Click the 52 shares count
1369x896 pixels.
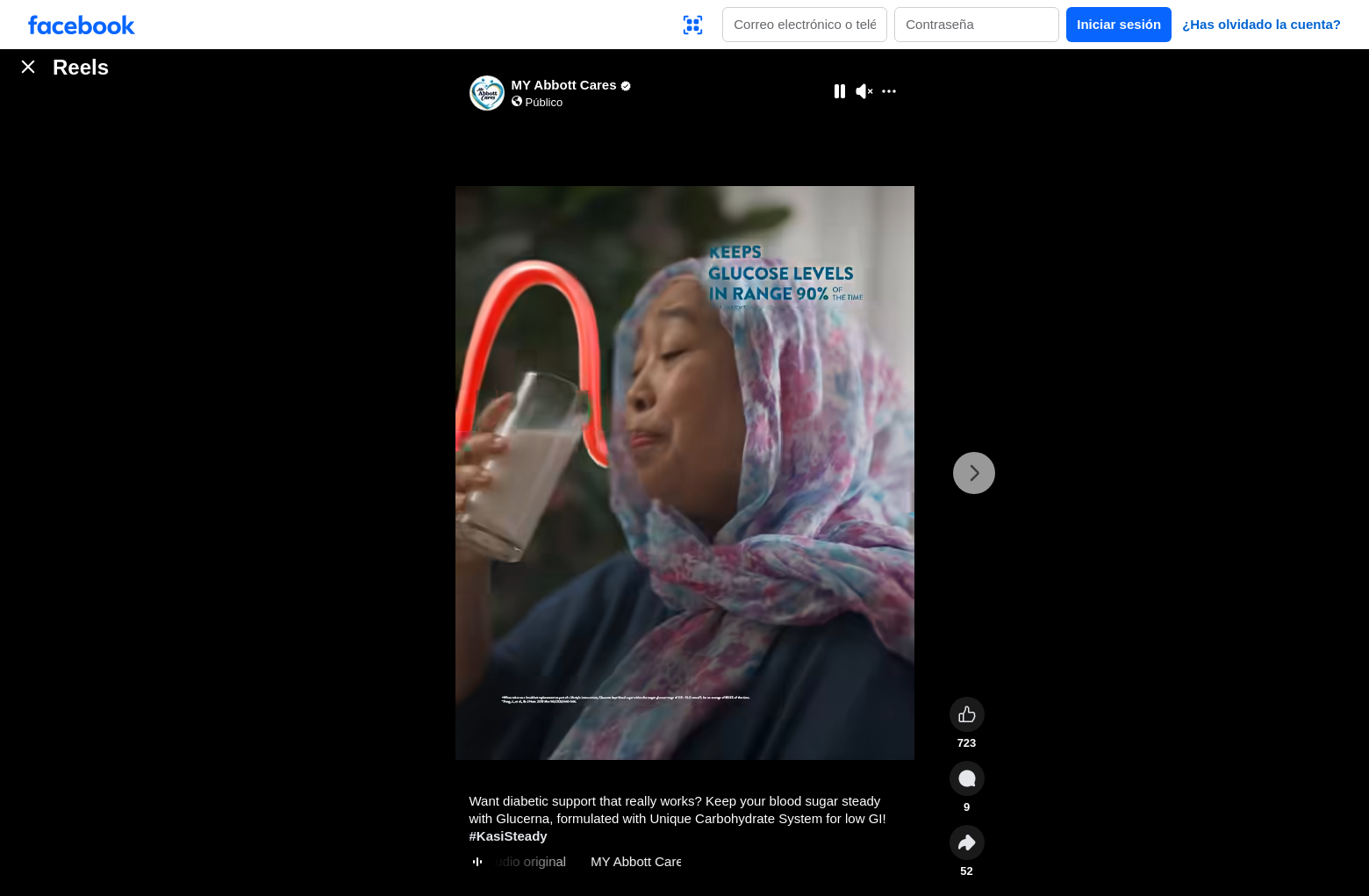pos(967,871)
